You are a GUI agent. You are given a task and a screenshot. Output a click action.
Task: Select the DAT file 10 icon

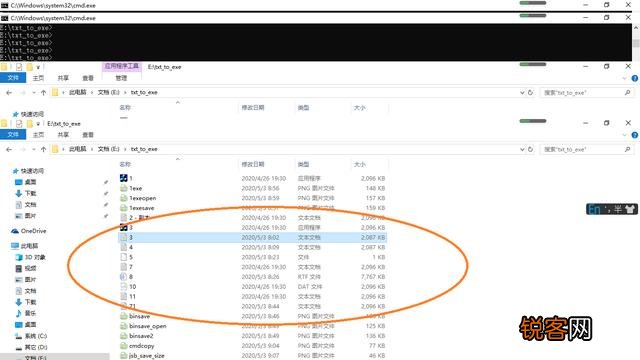coord(124,287)
